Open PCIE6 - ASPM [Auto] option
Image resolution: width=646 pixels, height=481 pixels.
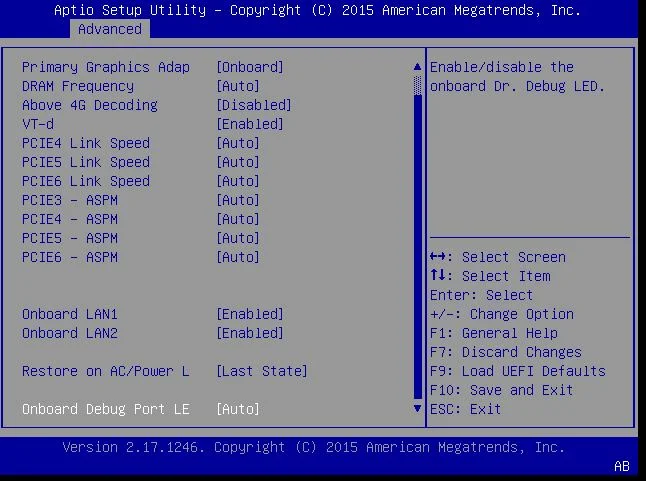pos(238,257)
